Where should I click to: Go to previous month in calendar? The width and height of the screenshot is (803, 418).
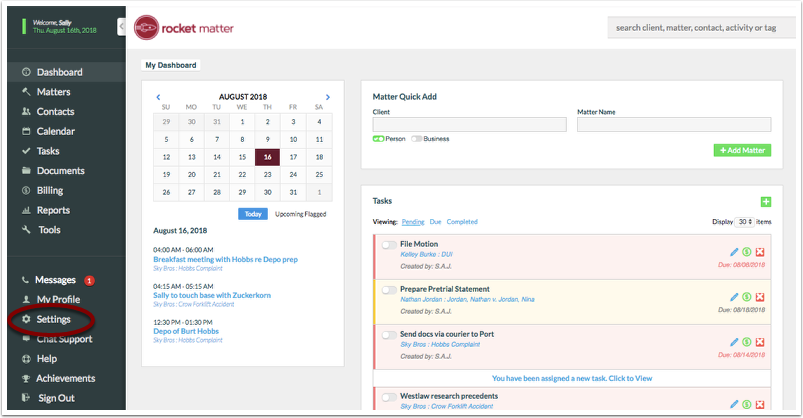pyautogui.click(x=158, y=97)
